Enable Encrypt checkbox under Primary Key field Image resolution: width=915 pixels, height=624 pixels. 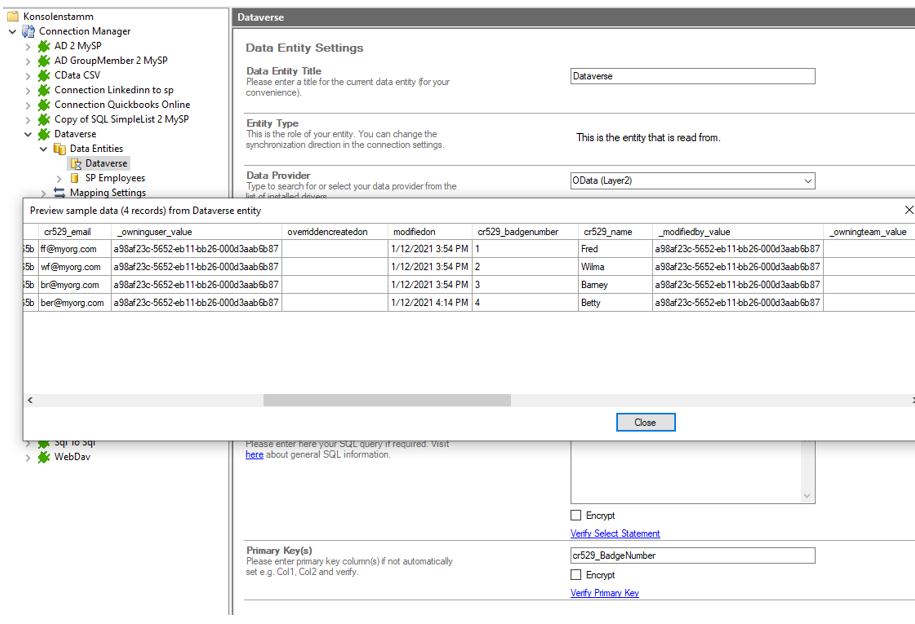point(576,575)
